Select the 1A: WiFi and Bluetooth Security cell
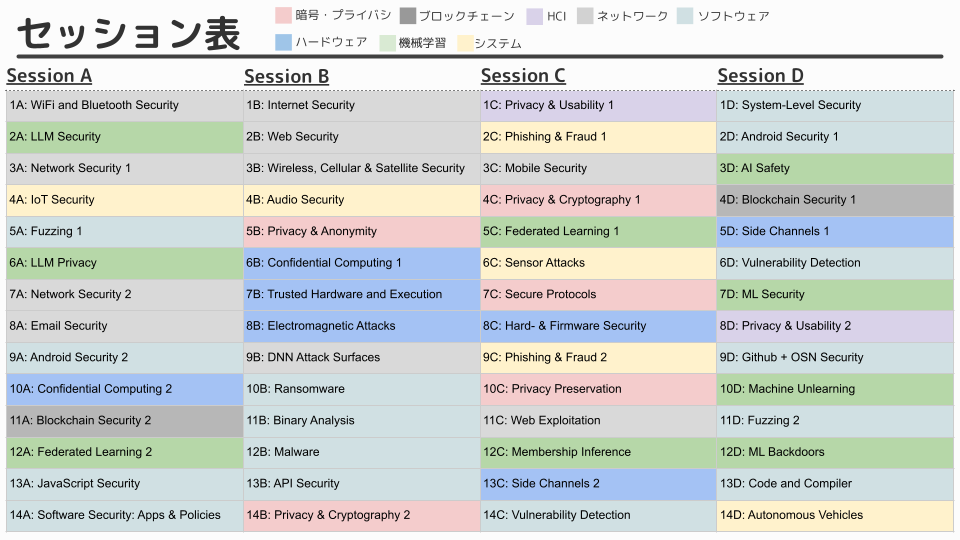This screenshot has height=540, width=960. pos(125,105)
